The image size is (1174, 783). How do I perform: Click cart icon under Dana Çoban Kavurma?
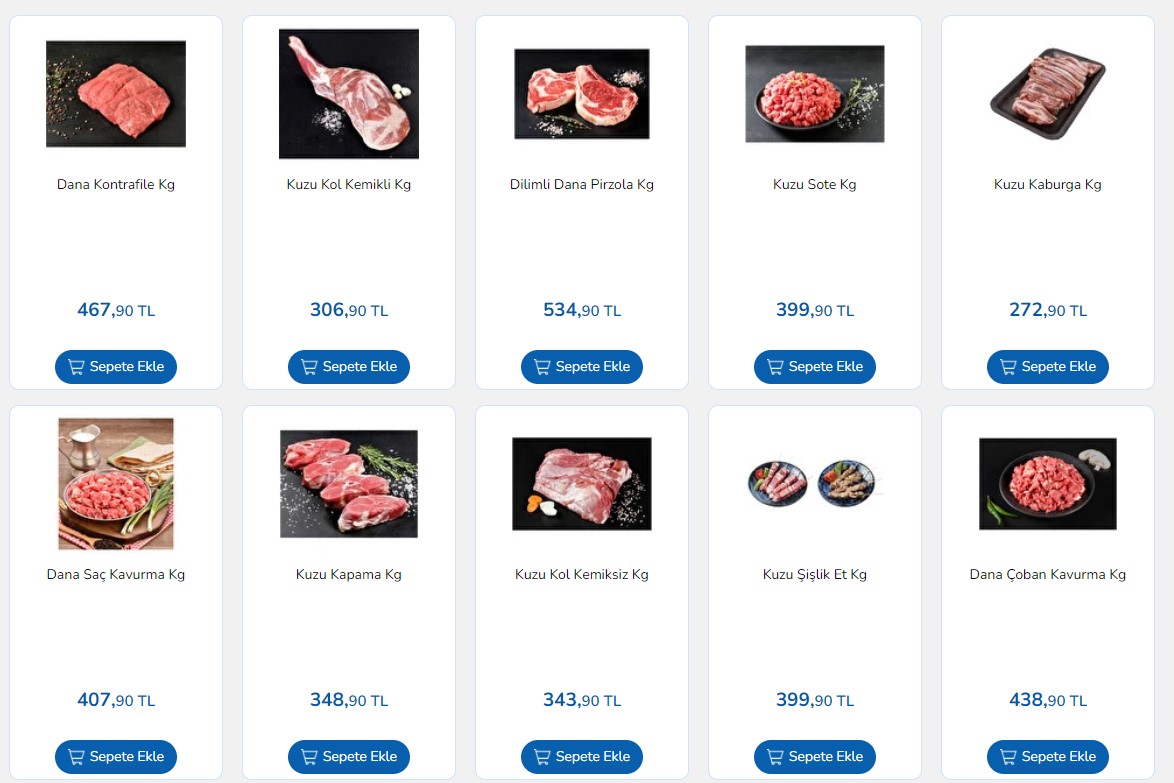pos(1008,757)
